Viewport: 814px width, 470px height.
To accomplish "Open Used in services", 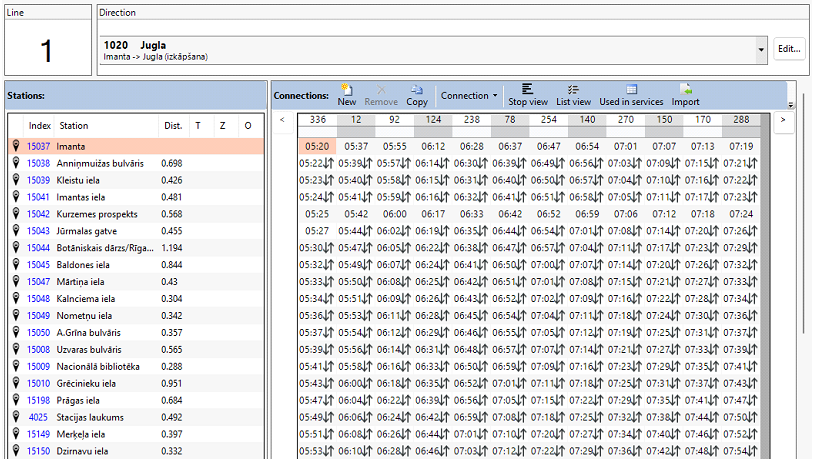I will (x=631, y=95).
